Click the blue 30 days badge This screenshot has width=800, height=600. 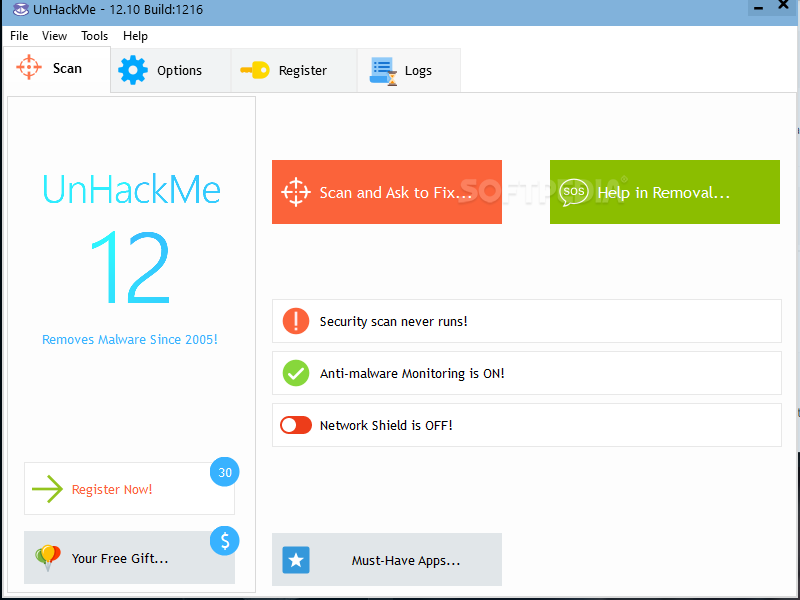coord(224,472)
